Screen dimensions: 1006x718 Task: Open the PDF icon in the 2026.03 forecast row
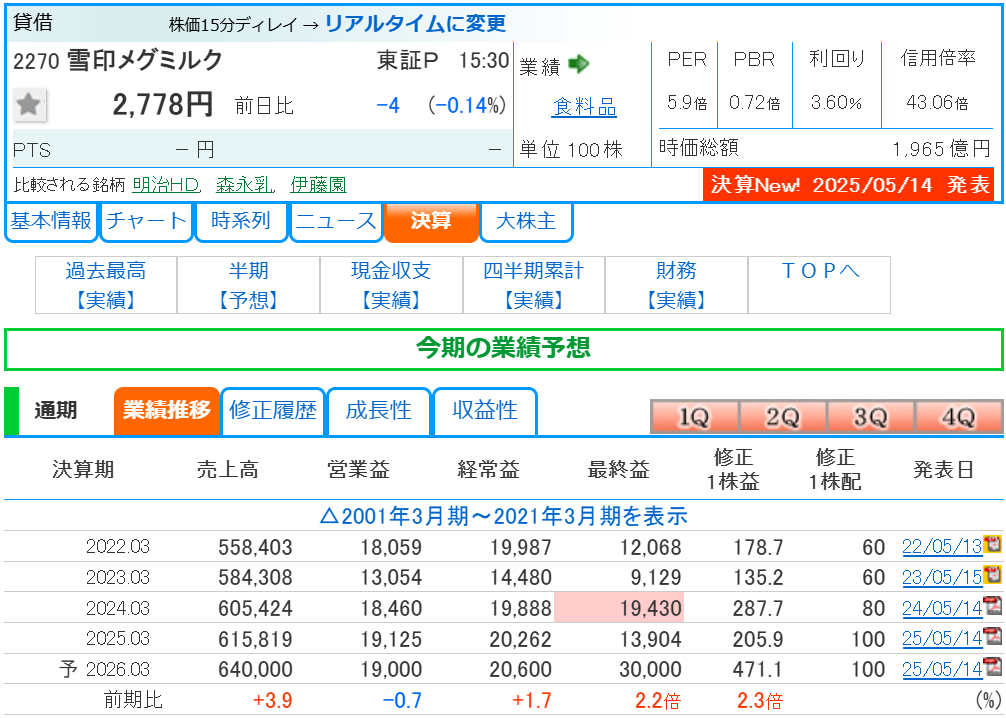(x=993, y=667)
